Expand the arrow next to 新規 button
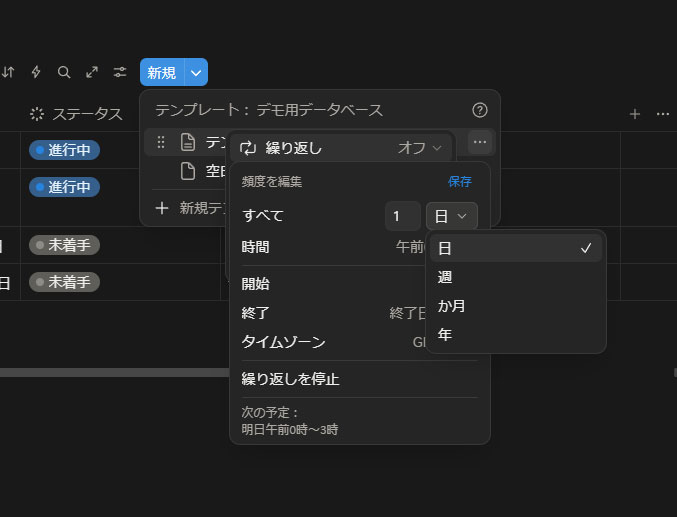 coord(196,72)
